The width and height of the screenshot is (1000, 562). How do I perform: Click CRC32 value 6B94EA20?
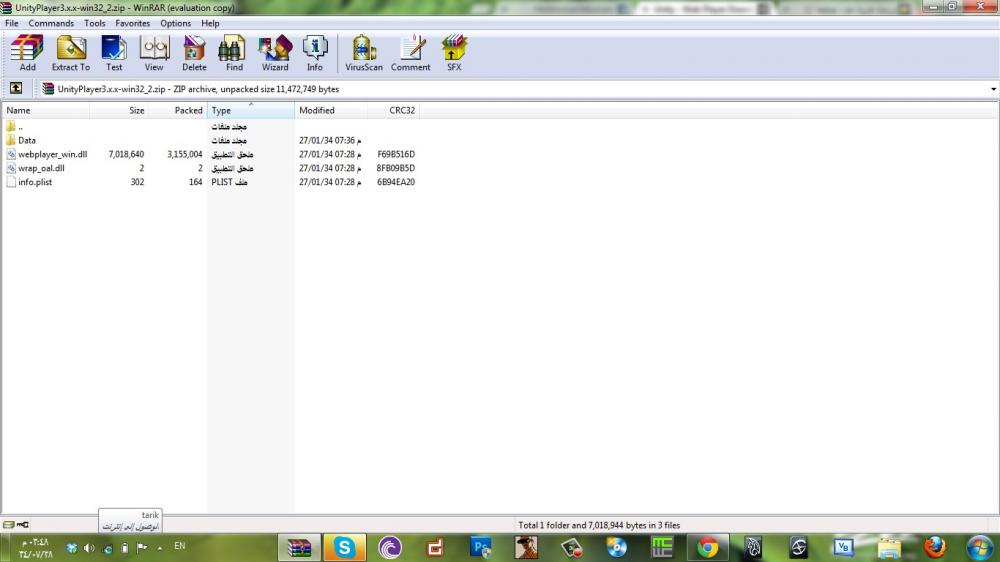coord(396,182)
